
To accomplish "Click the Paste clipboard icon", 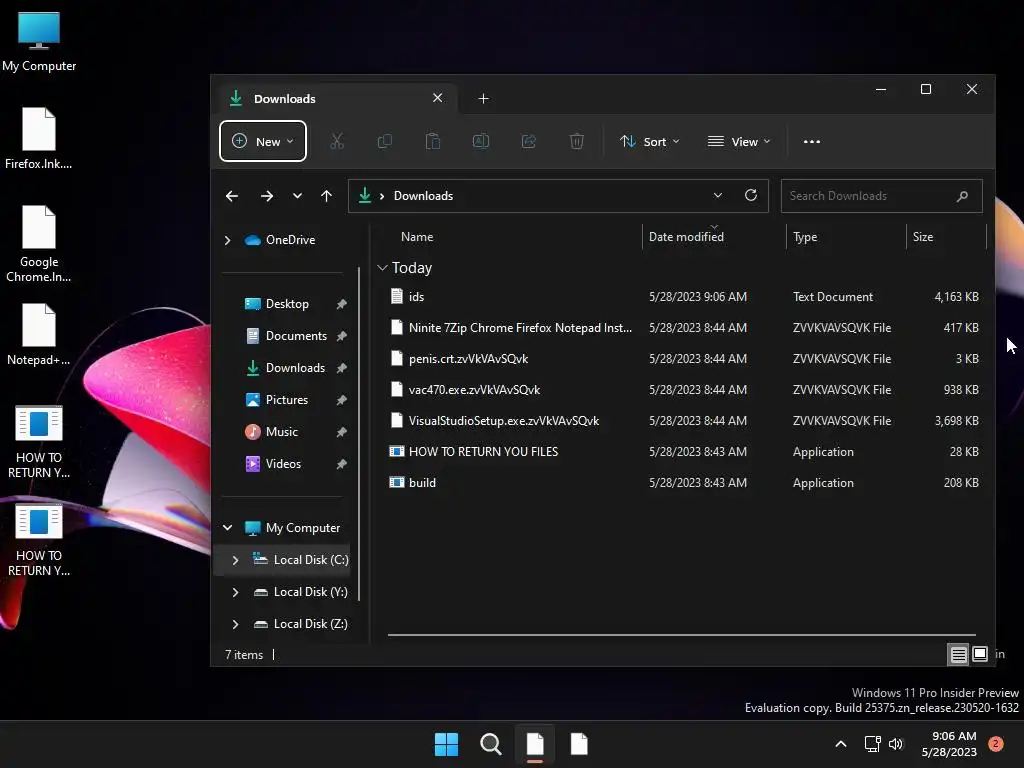I will click(433, 141).
